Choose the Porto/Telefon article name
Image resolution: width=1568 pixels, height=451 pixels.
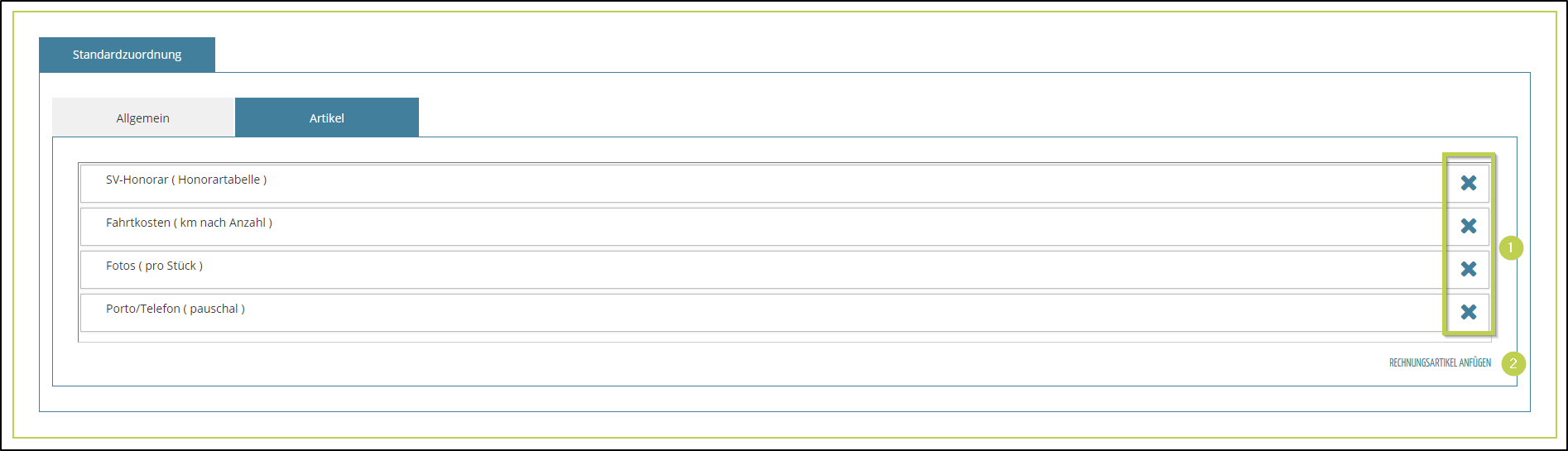142,309
